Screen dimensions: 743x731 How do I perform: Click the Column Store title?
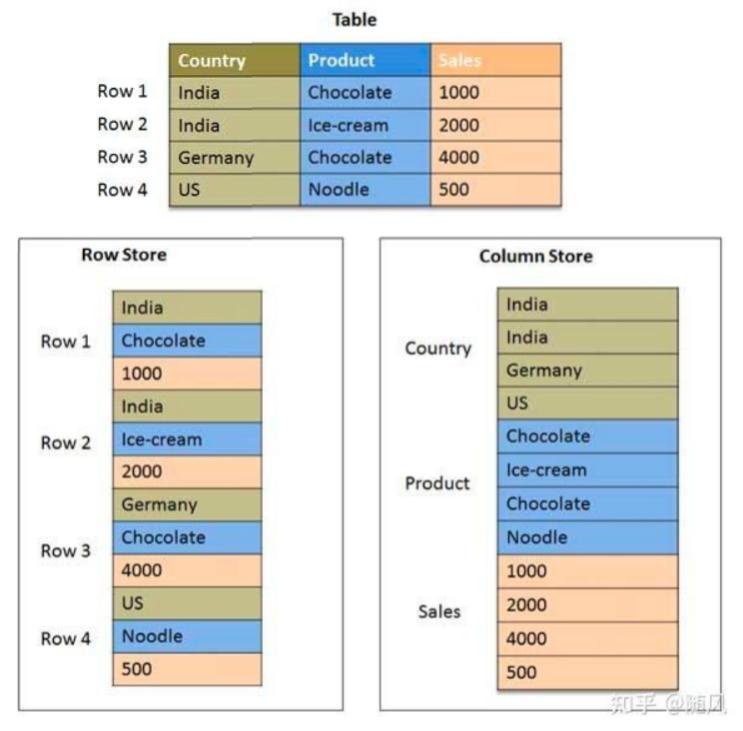(536, 256)
